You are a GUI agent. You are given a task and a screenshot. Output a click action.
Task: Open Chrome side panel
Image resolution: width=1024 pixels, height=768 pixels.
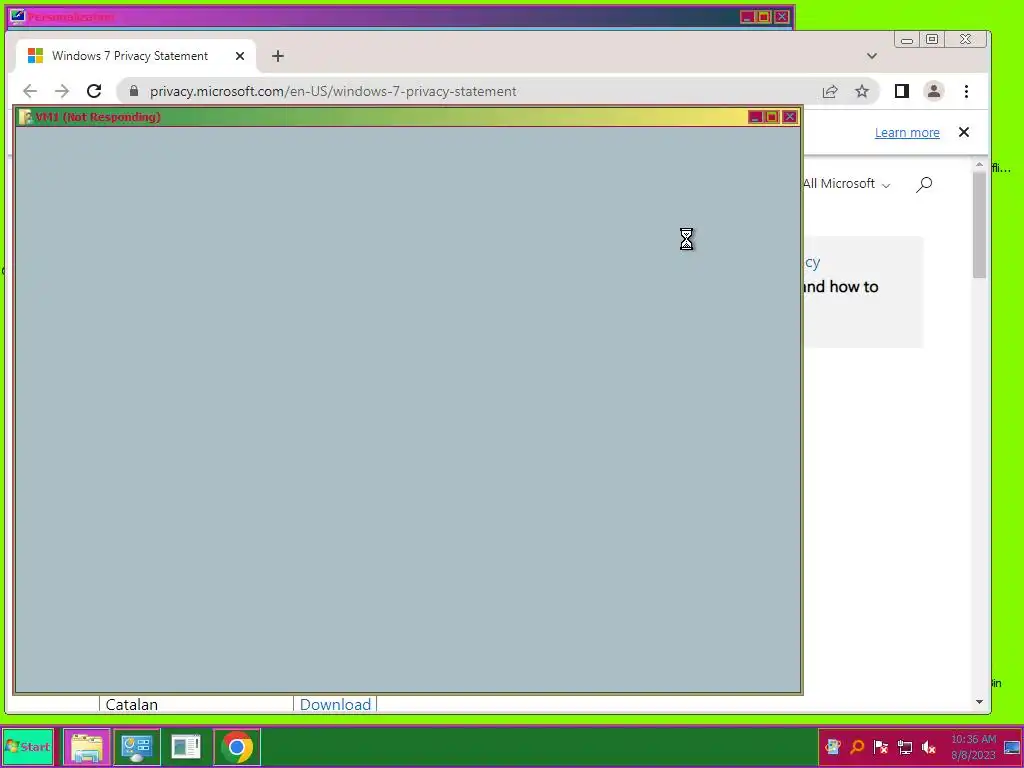coord(902,91)
